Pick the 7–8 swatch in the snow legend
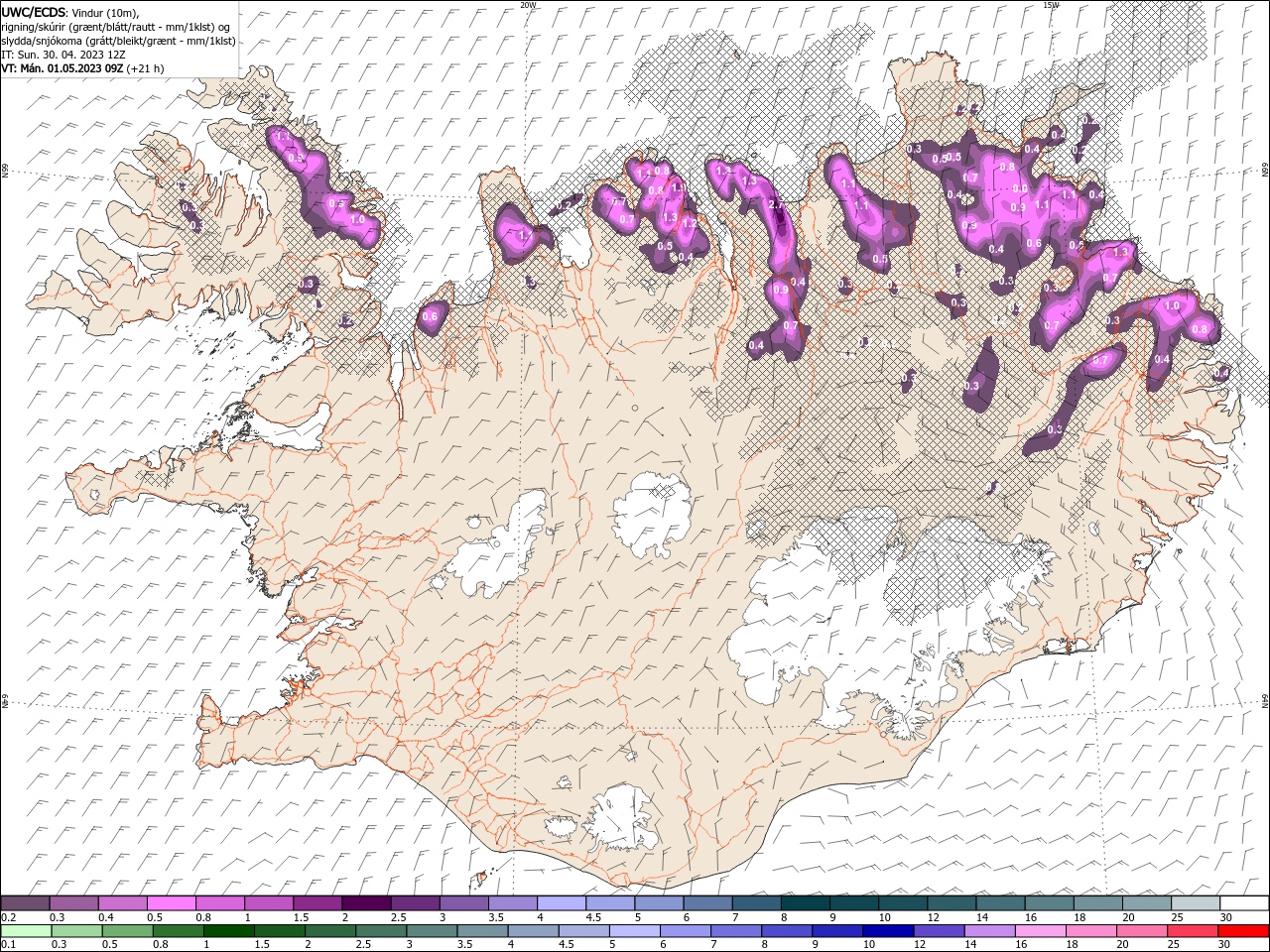This screenshot has width=1270, height=952. click(756, 903)
